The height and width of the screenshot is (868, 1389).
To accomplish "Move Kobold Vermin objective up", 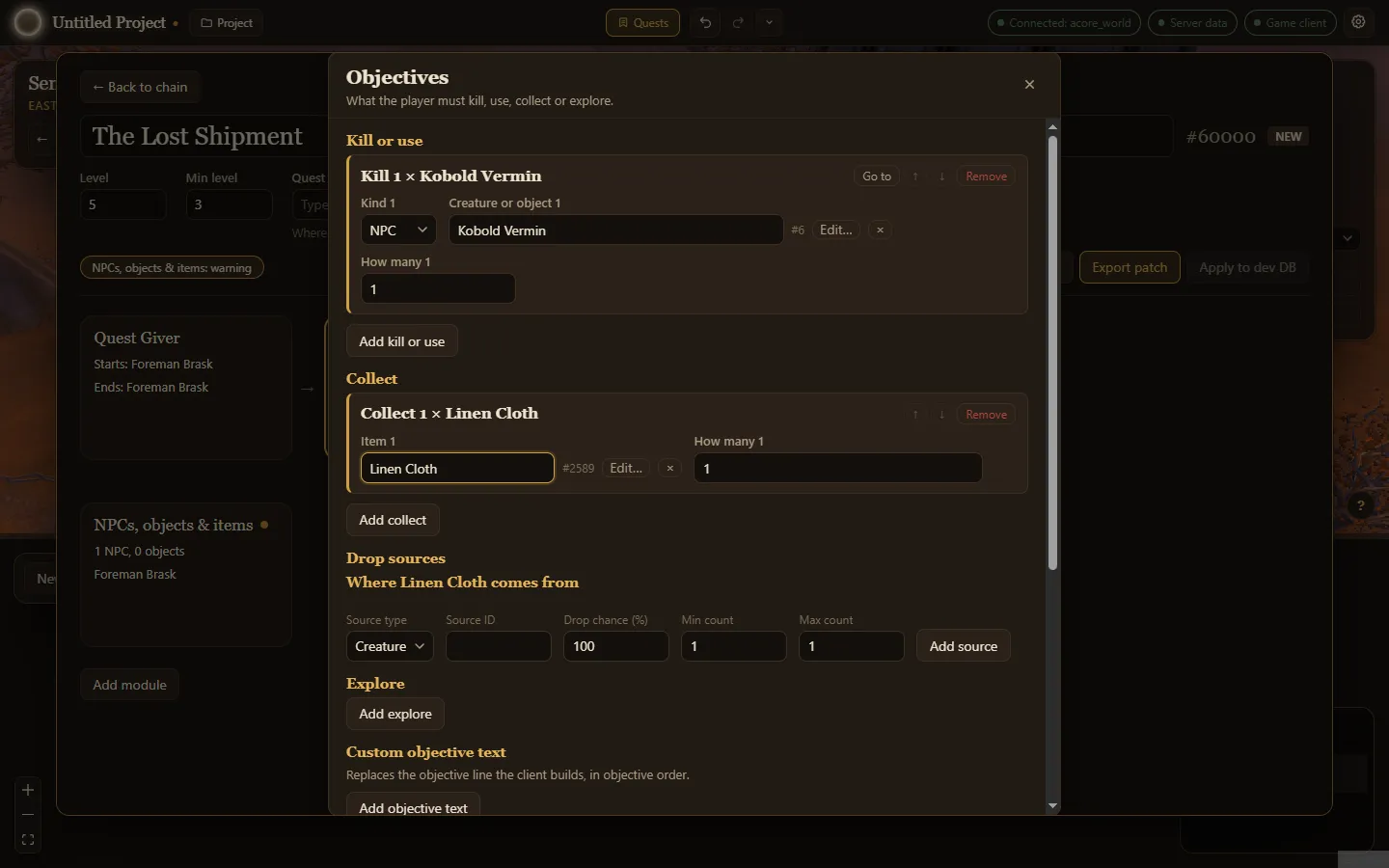I will click(915, 176).
